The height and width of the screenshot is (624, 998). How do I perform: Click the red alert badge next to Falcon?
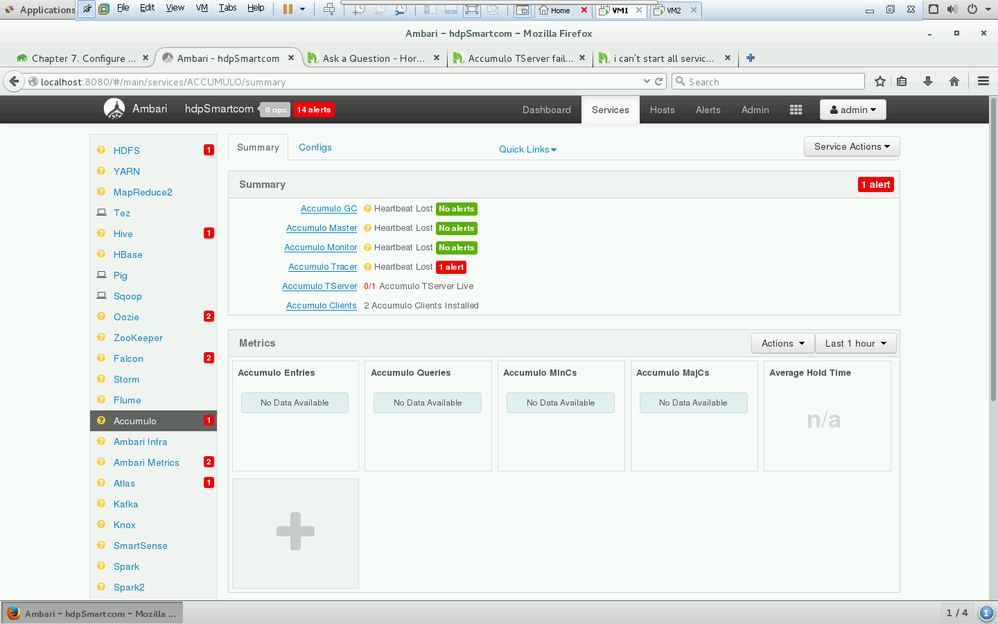tap(208, 358)
